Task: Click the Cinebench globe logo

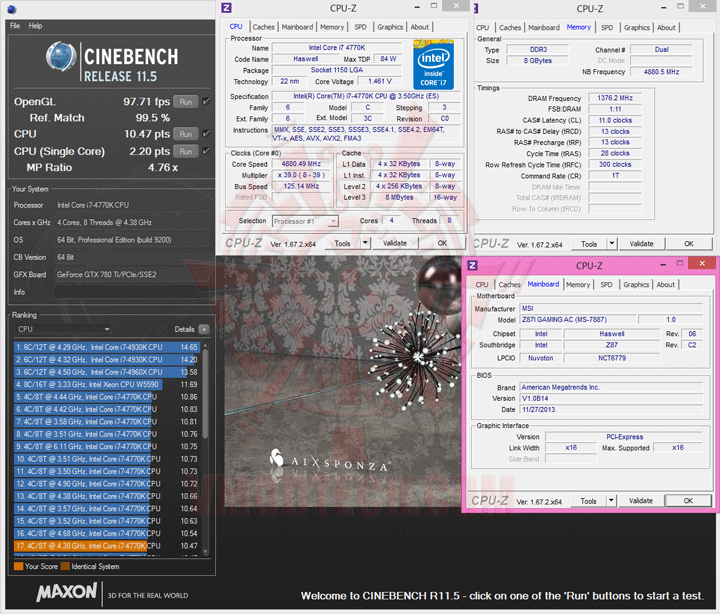Action: tap(62, 56)
